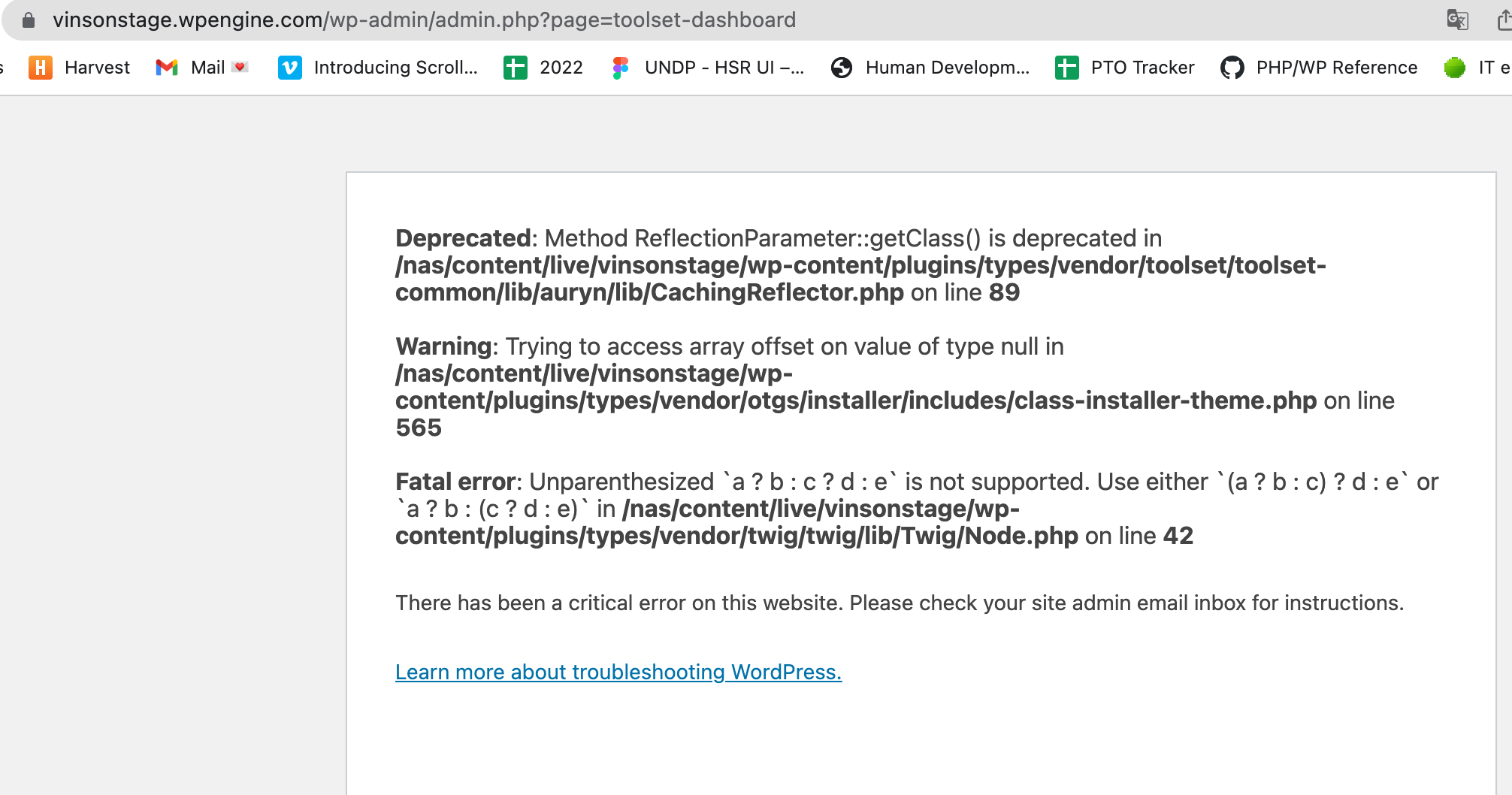Click the PHP/WP Reference bookmark label

(1337, 68)
